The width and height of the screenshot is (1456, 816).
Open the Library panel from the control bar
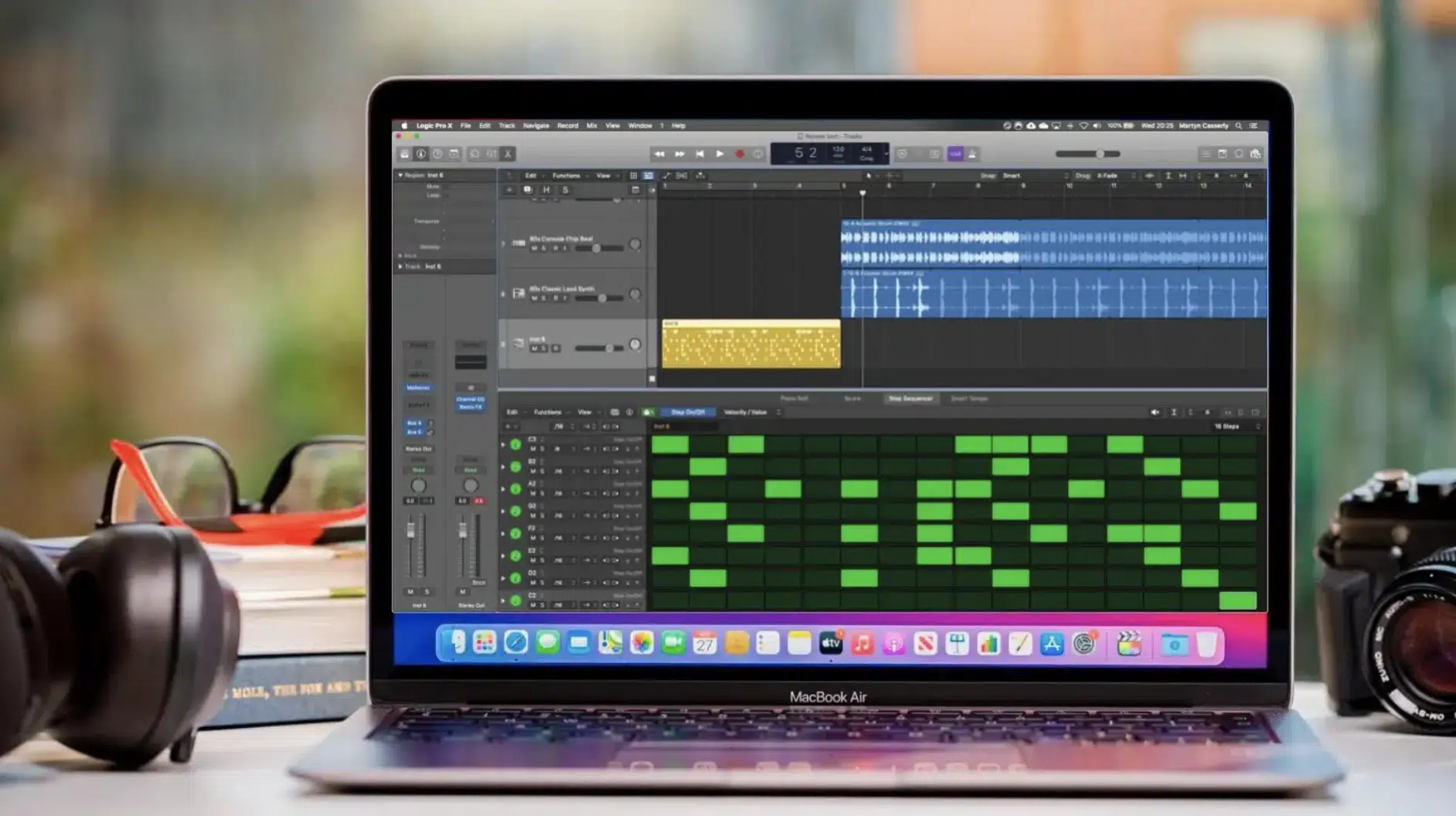404,154
